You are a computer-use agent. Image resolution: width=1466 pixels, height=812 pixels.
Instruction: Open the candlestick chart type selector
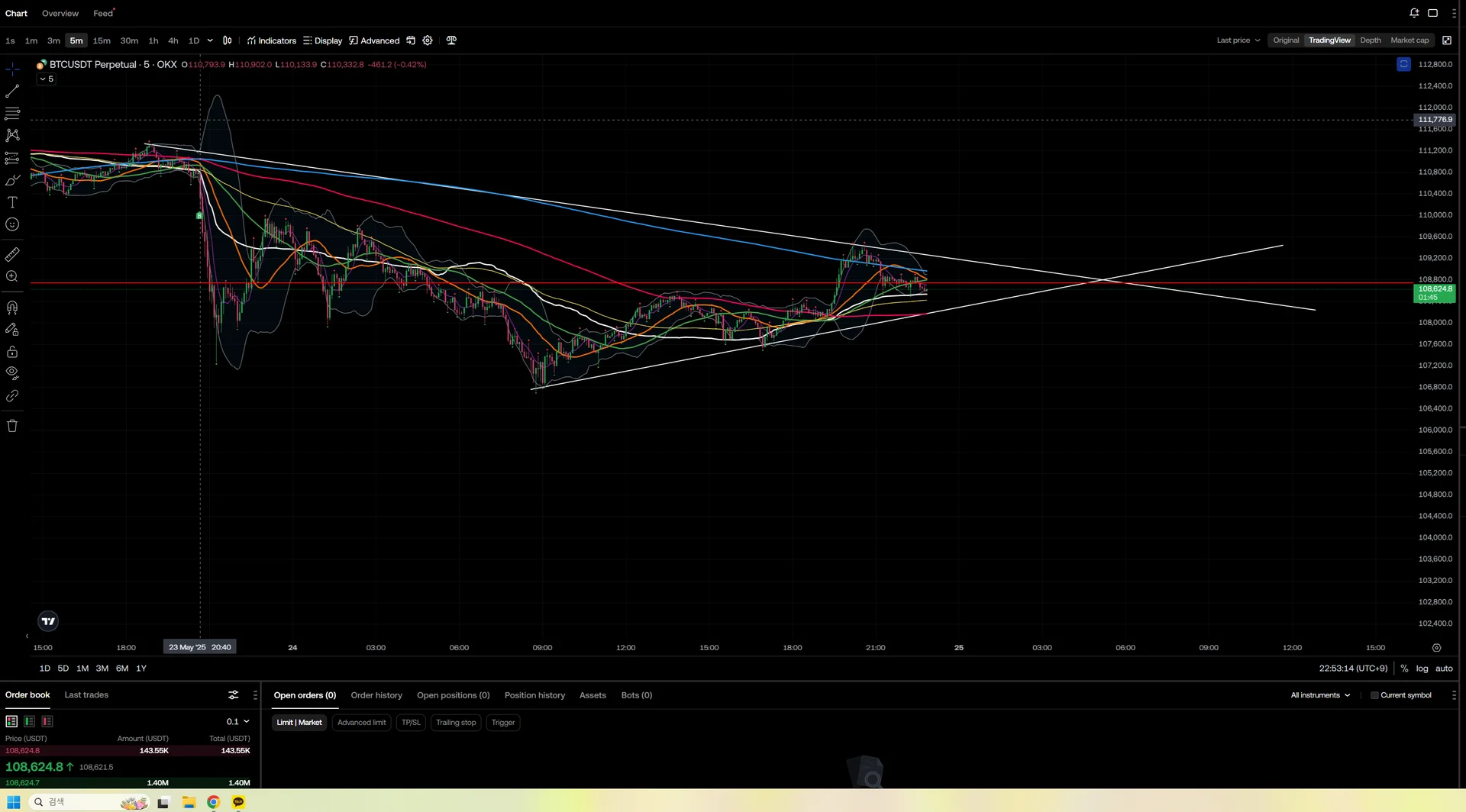point(227,40)
